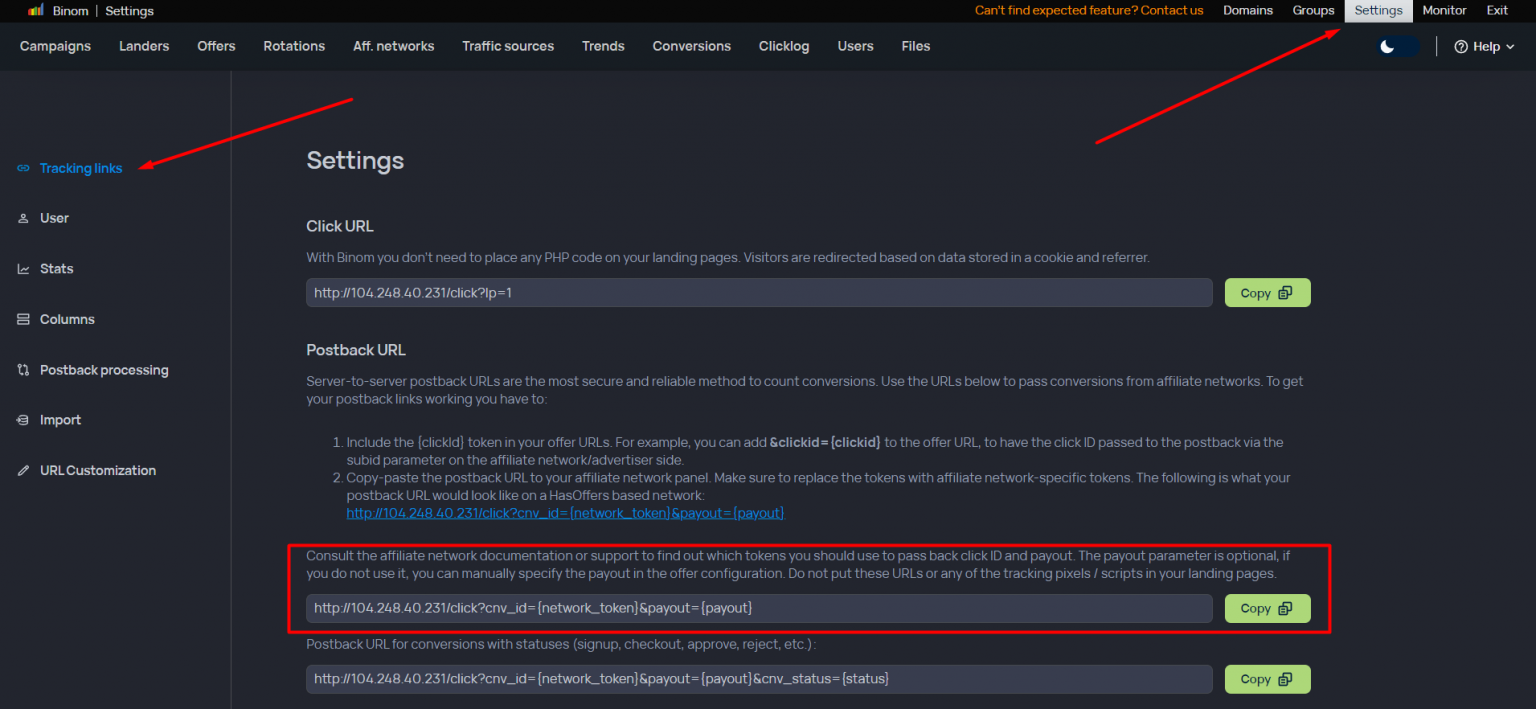
Task: Expand the Help dropdown menu
Action: (x=1484, y=47)
